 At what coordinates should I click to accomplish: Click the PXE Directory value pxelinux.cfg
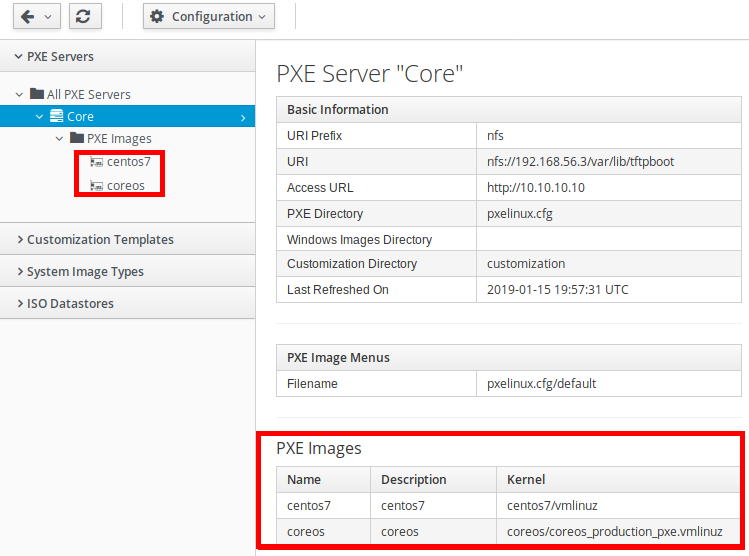pos(520,214)
